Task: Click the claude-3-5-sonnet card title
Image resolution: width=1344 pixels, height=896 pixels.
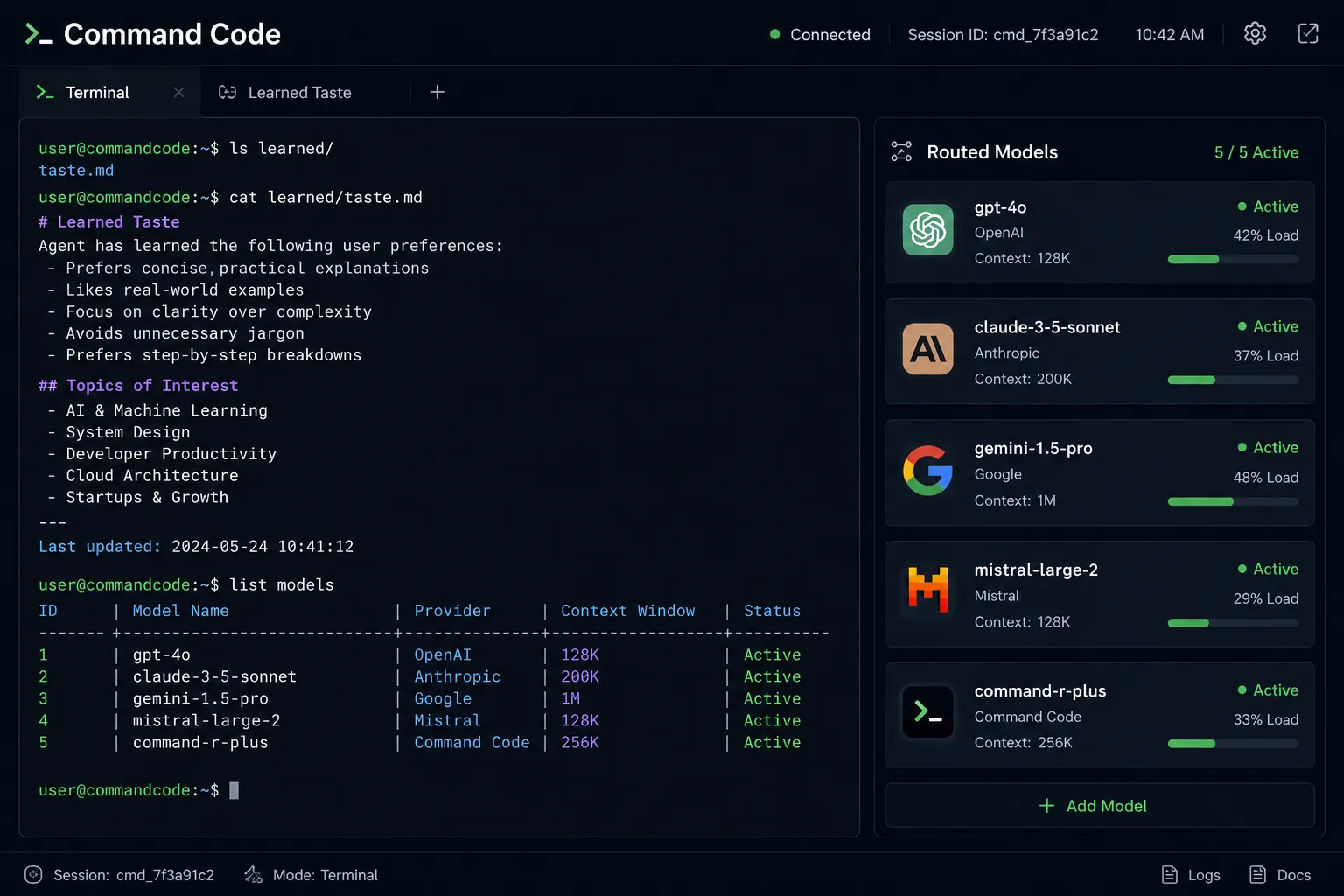Action: click(1047, 327)
